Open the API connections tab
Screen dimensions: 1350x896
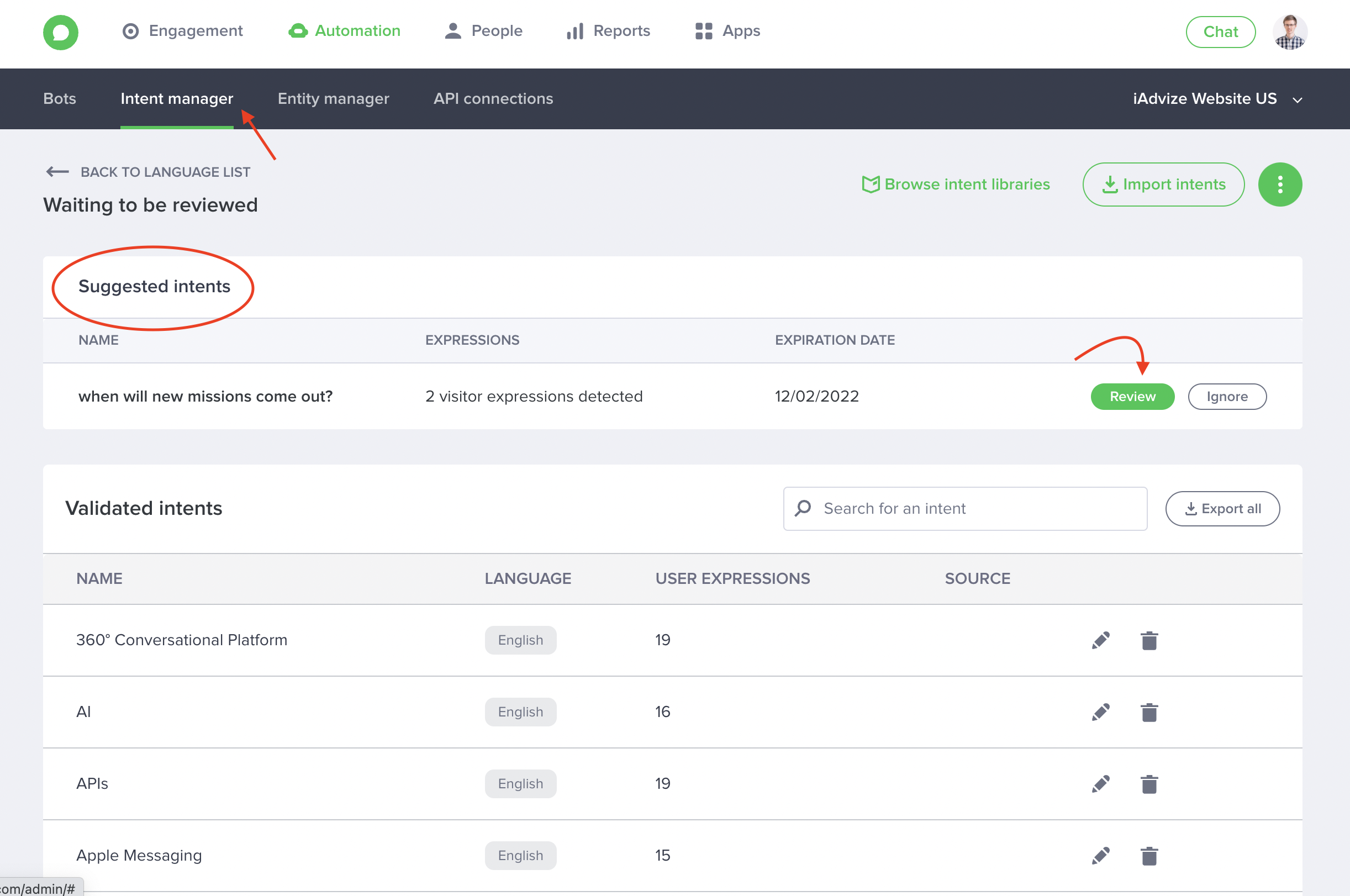(493, 98)
